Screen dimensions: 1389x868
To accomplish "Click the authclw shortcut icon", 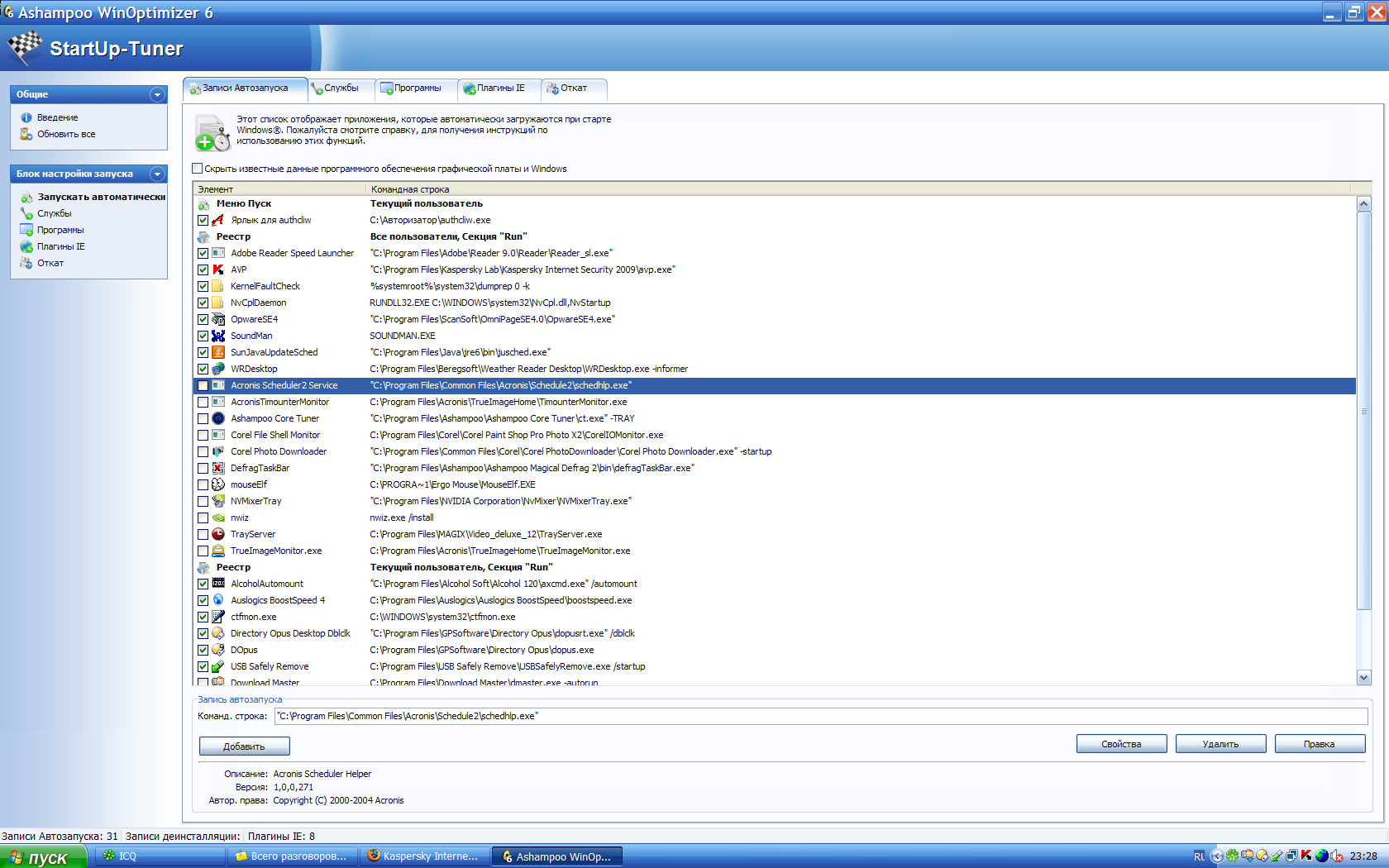I will coord(218,220).
